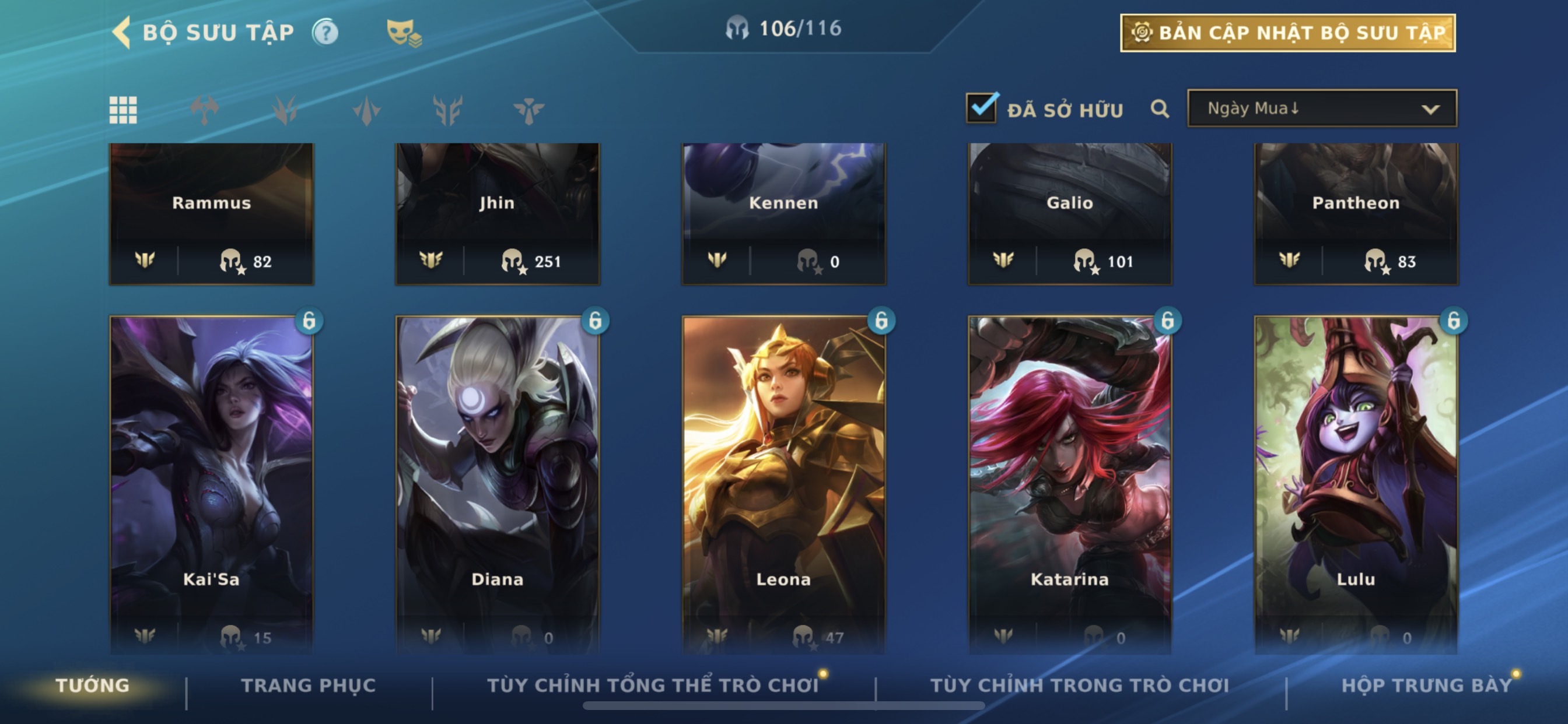
Task: Filter by the second role emblem icon
Action: pyautogui.click(x=285, y=110)
